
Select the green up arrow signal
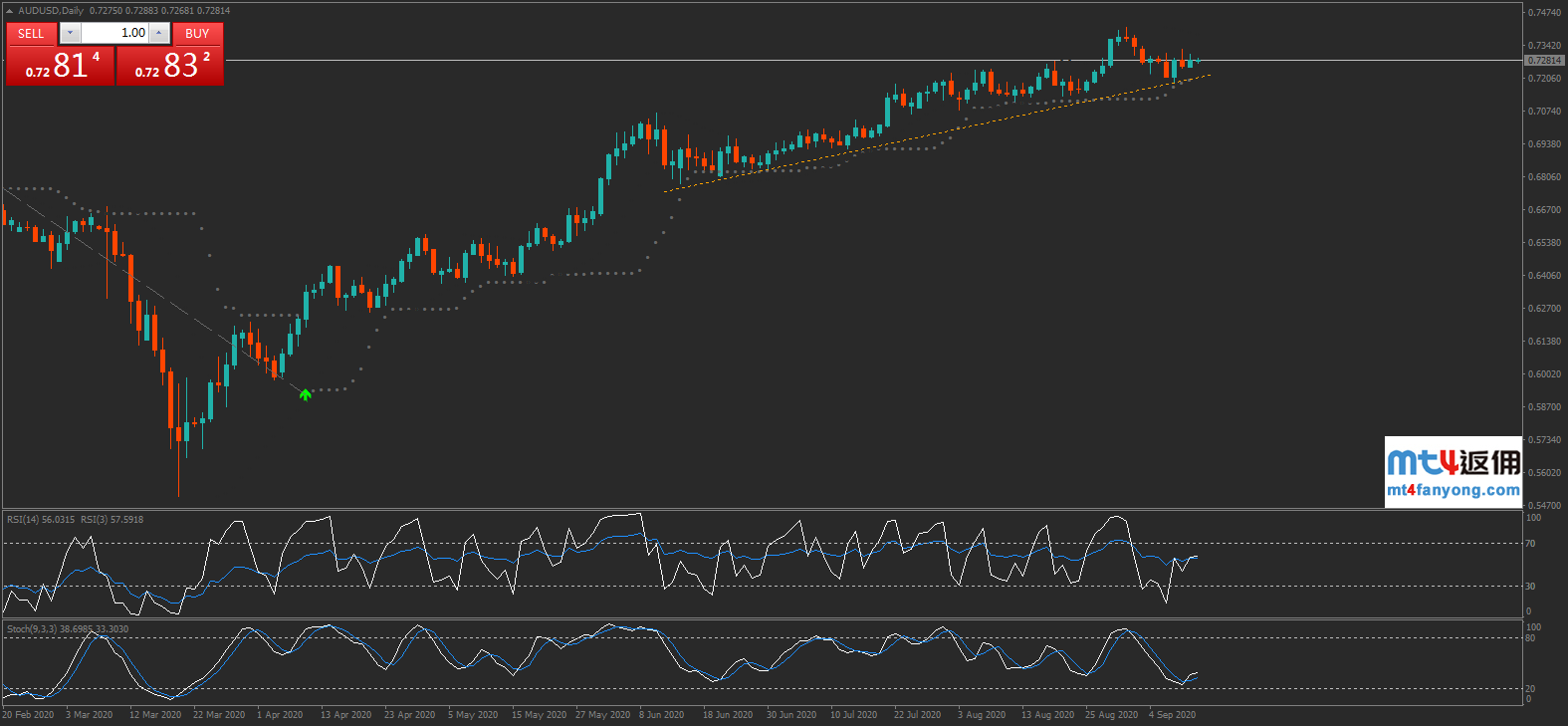[x=306, y=395]
